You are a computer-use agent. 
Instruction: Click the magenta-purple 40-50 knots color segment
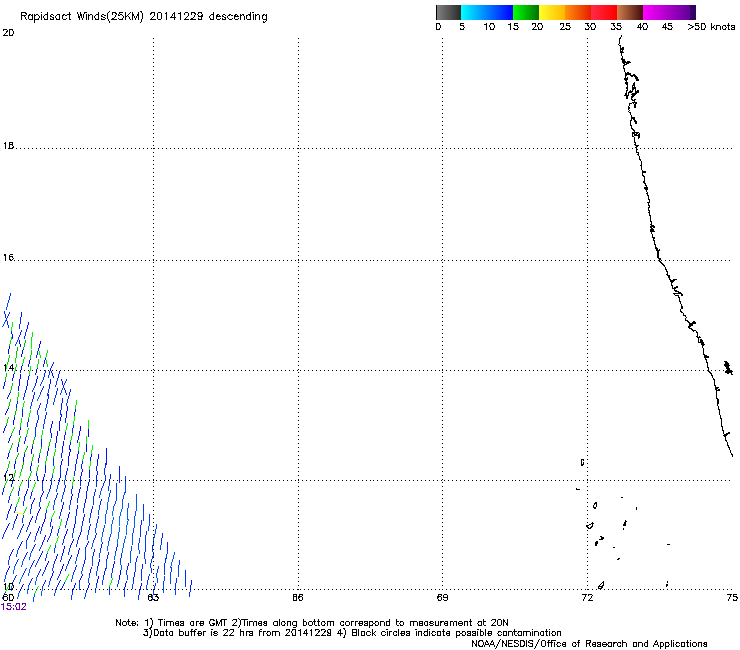tap(669, 12)
